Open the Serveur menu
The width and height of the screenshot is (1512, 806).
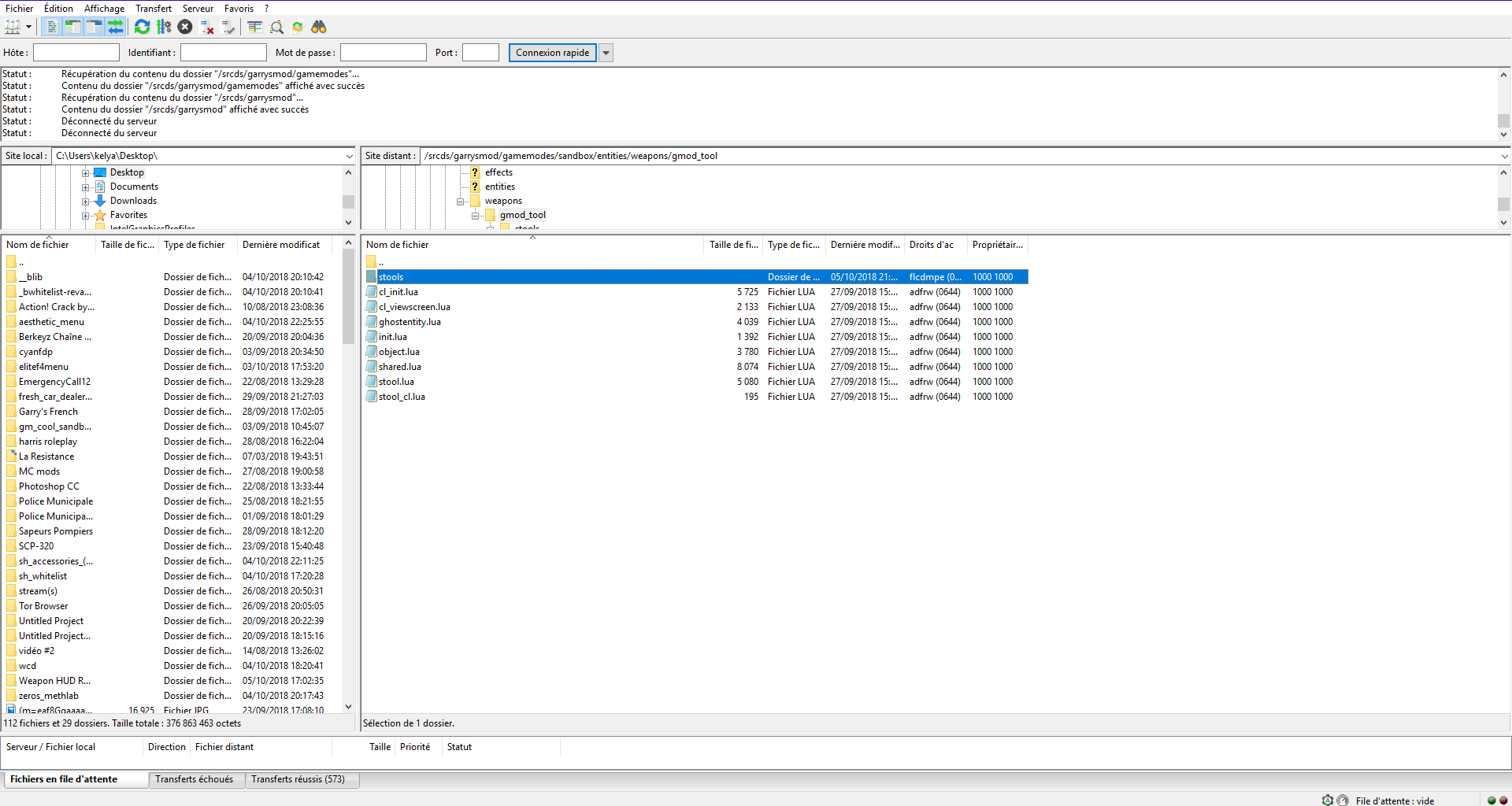pyautogui.click(x=198, y=9)
